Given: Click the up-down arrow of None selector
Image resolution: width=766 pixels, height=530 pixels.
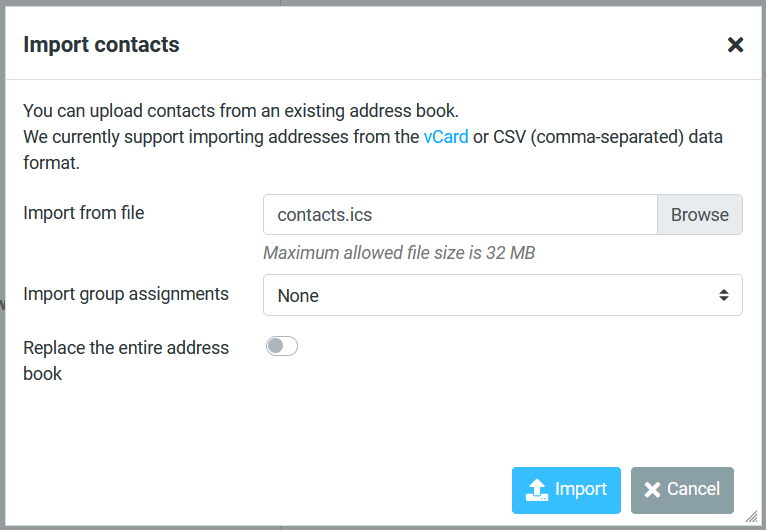Looking at the screenshot, I should pyautogui.click(x=723, y=295).
